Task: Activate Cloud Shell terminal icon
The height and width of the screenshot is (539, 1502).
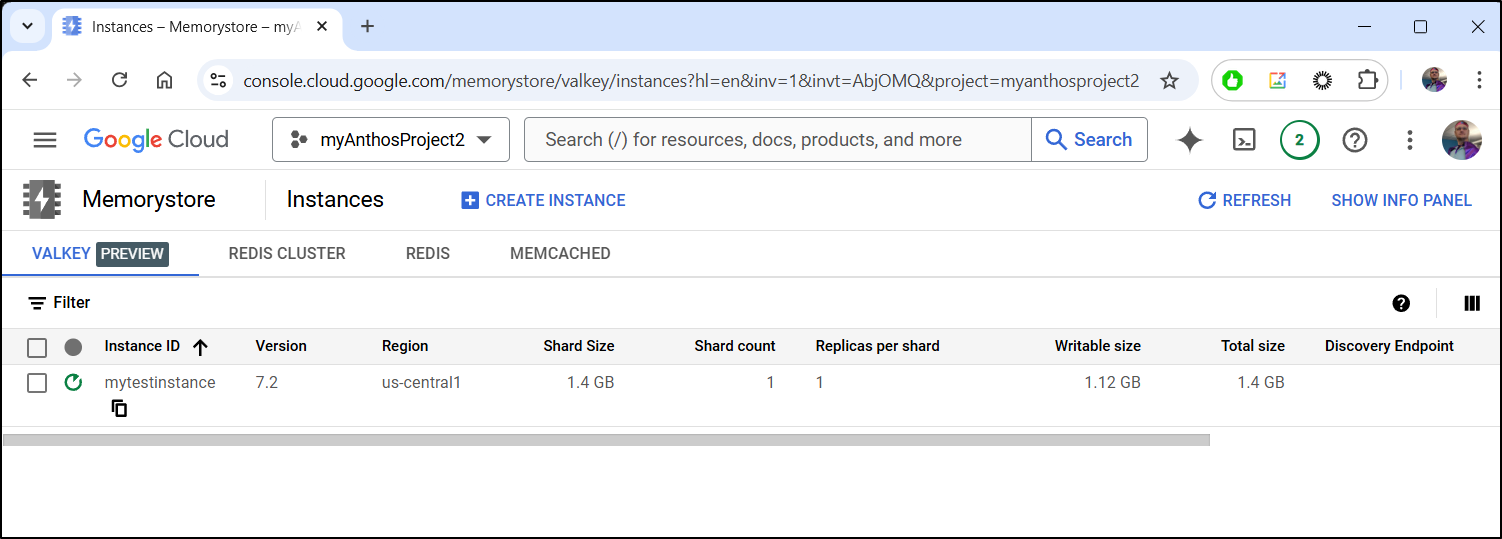Action: [1243, 140]
